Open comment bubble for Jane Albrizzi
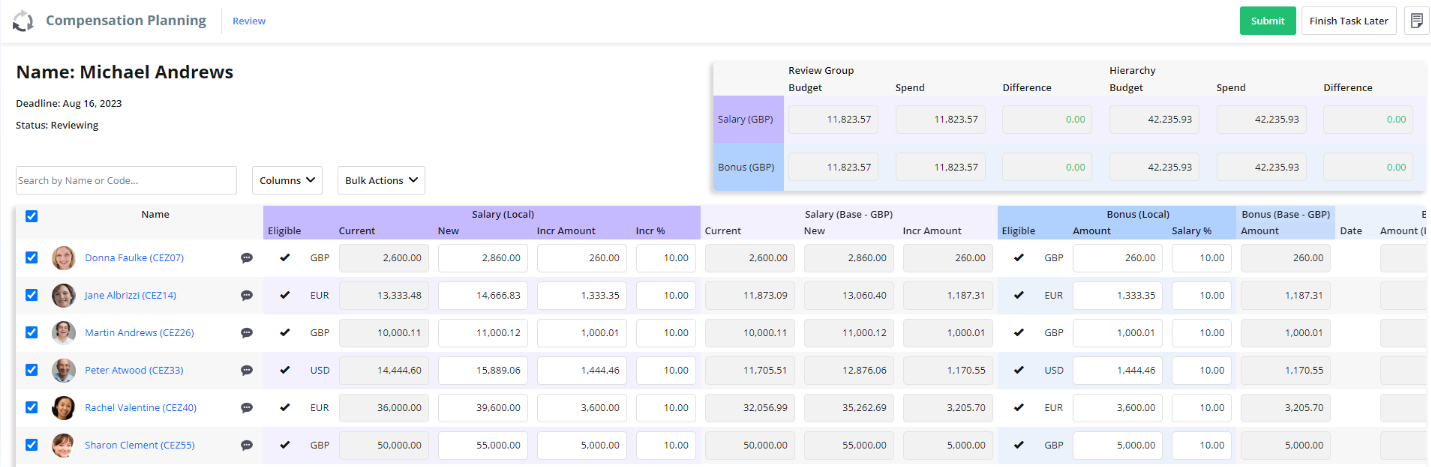The width and height of the screenshot is (1431, 467). [247, 295]
